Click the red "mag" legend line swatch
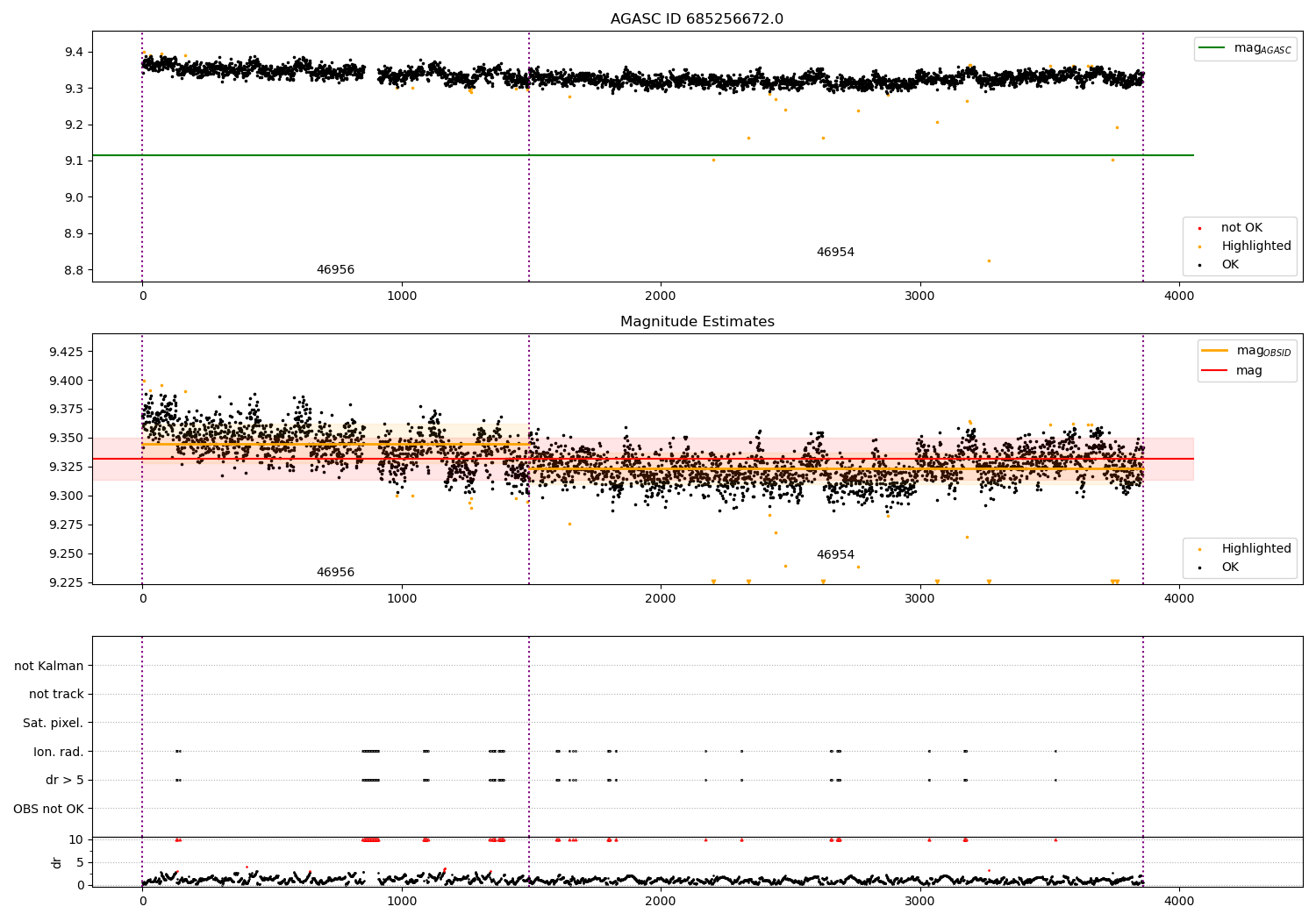Image resolution: width=1316 pixels, height=921 pixels. [x=1214, y=370]
